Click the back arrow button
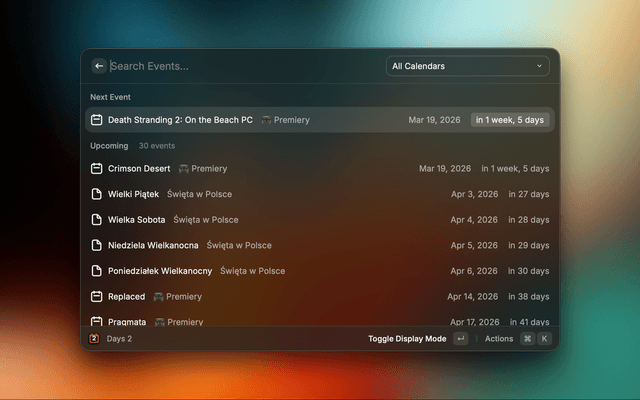640x400 pixels. [x=99, y=66]
